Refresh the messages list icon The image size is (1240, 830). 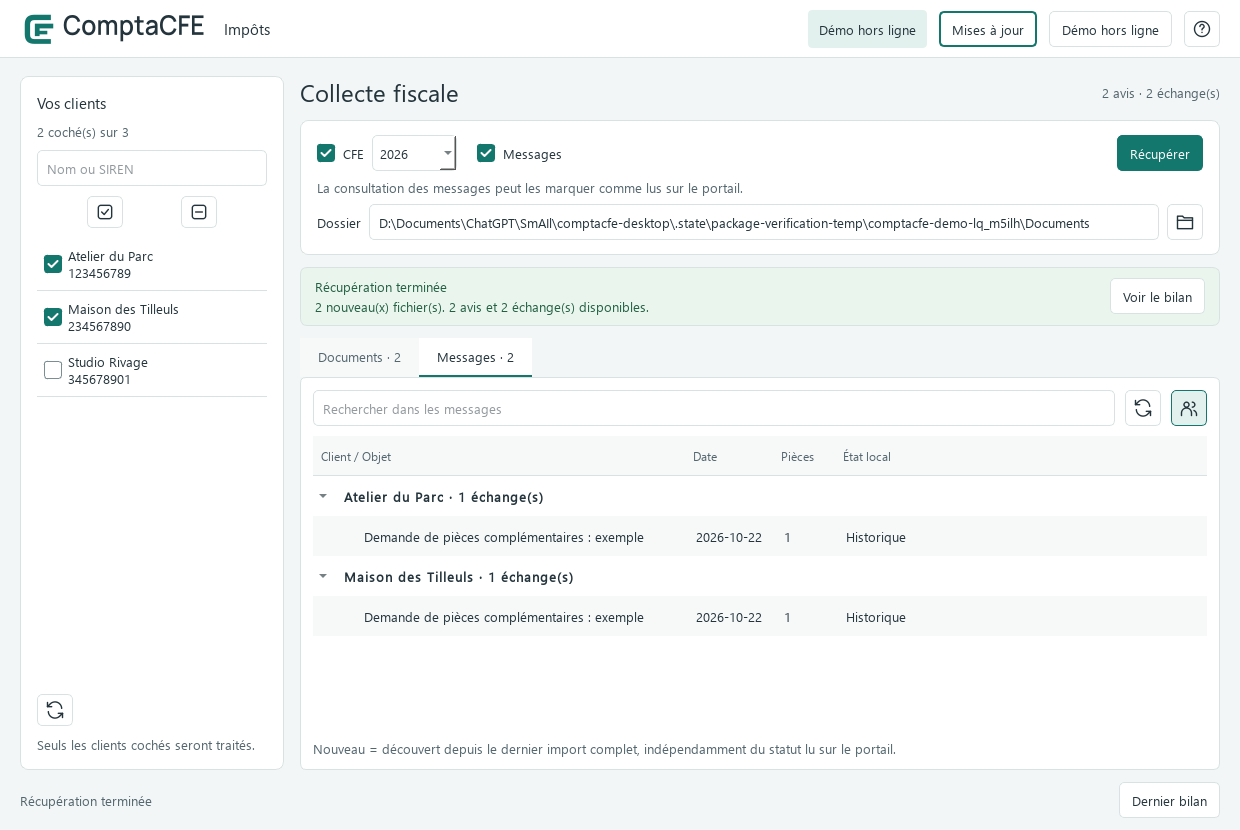click(1143, 408)
